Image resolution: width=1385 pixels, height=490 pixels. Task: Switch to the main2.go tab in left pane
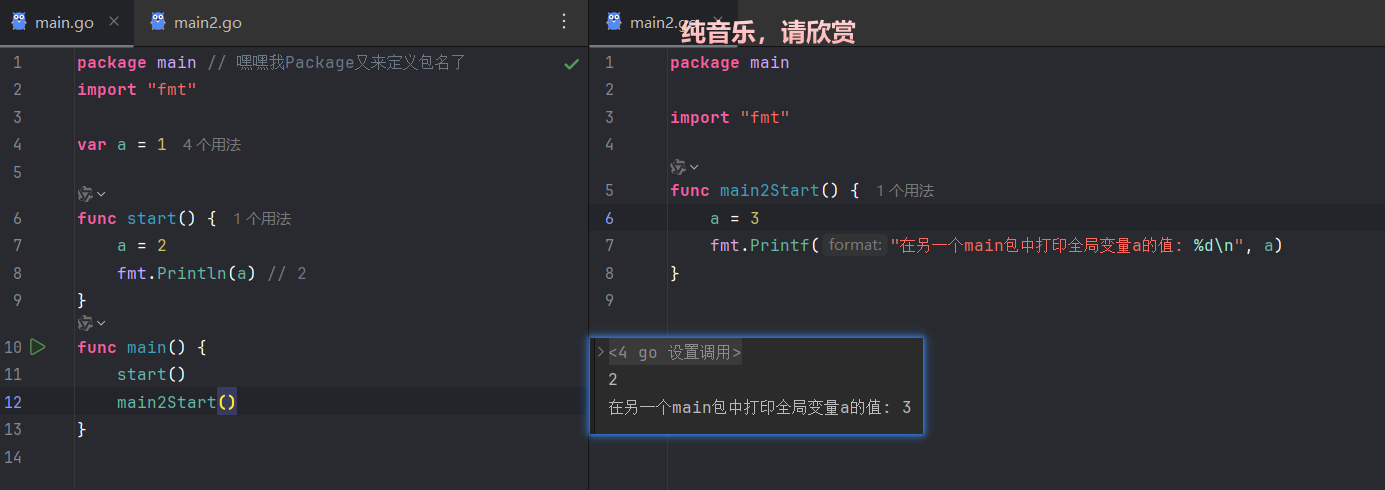tap(197, 22)
